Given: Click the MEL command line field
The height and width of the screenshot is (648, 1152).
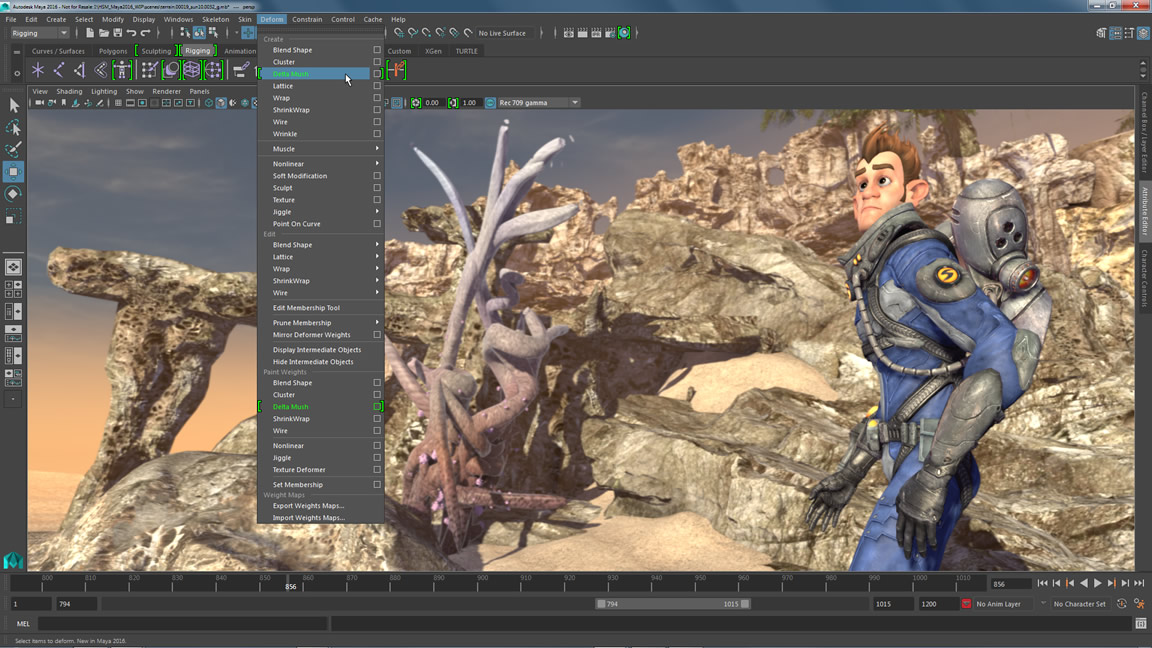Looking at the screenshot, I should pyautogui.click(x=182, y=624).
